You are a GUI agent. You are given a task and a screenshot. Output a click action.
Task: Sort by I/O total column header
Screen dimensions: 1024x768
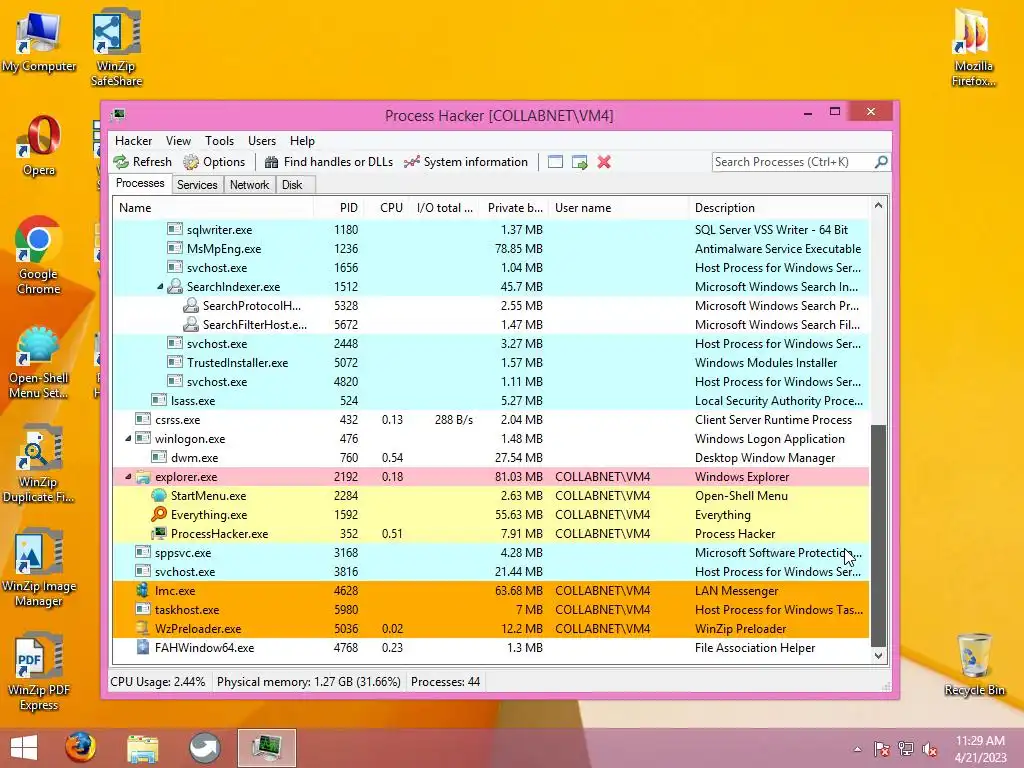pyautogui.click(x=444, y=208)
